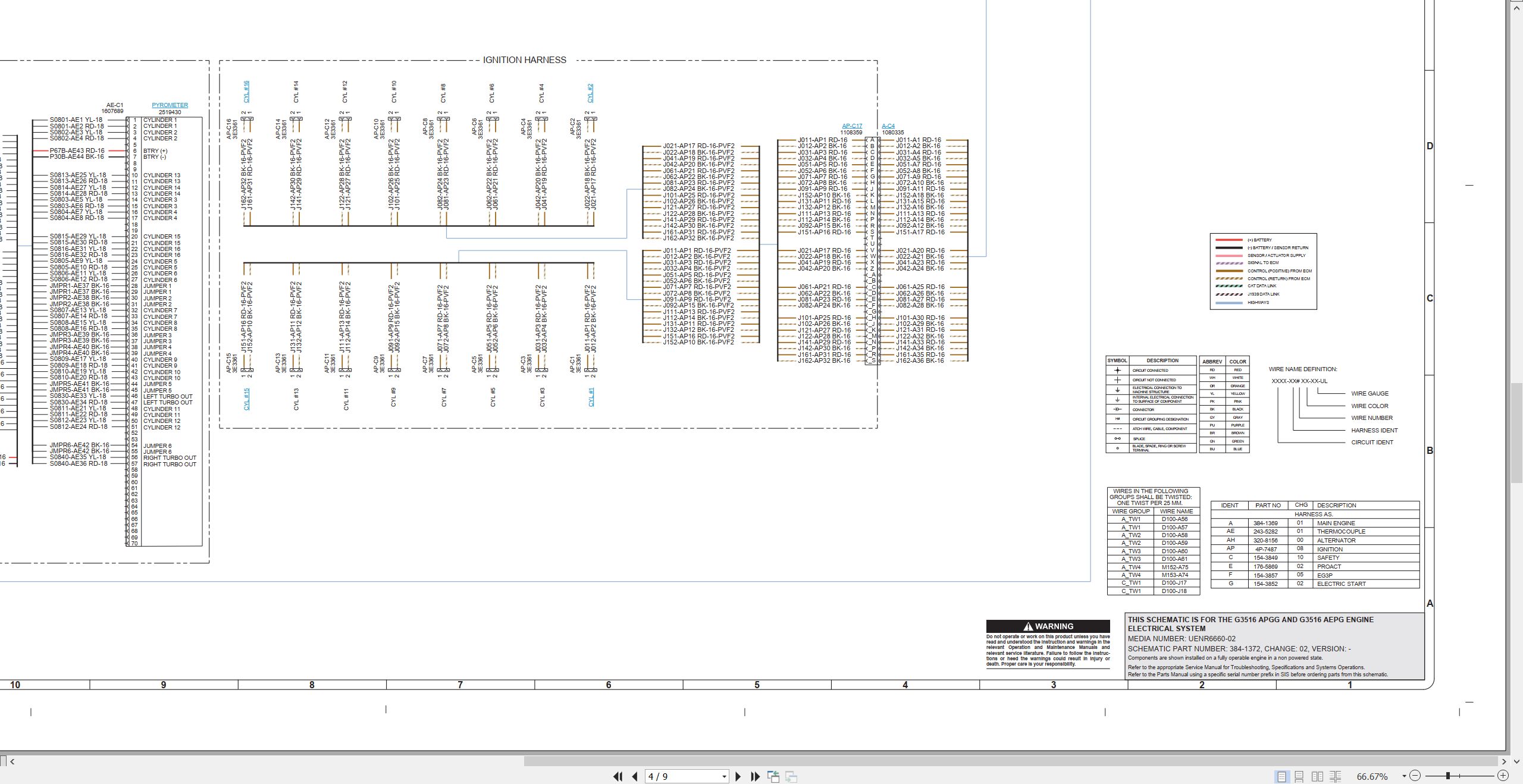Click the LEFT TURBO OUT pin 46 label

168,397
